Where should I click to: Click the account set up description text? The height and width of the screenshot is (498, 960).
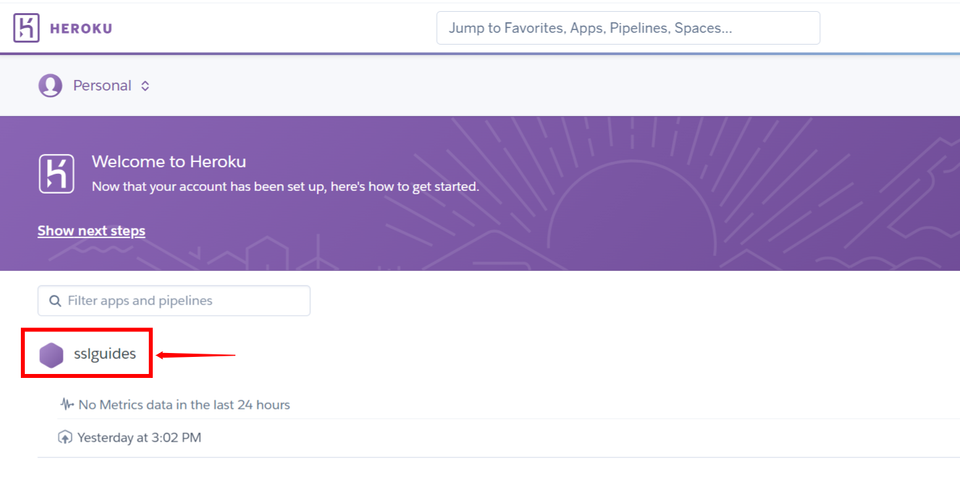pos(285,186)
